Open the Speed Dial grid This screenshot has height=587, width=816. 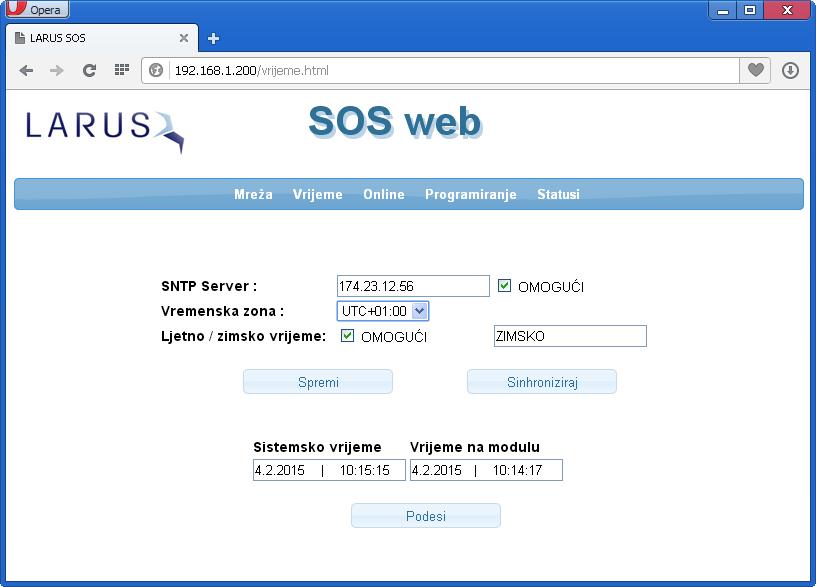click(x=122, y=71)
